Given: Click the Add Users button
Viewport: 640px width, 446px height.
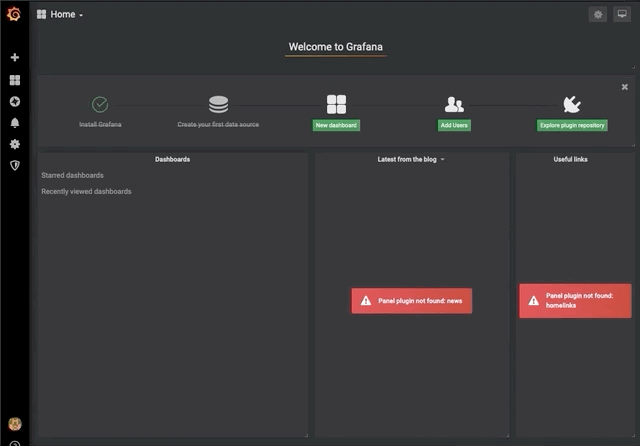Looking at the screenshot, I should click(454, 125).
